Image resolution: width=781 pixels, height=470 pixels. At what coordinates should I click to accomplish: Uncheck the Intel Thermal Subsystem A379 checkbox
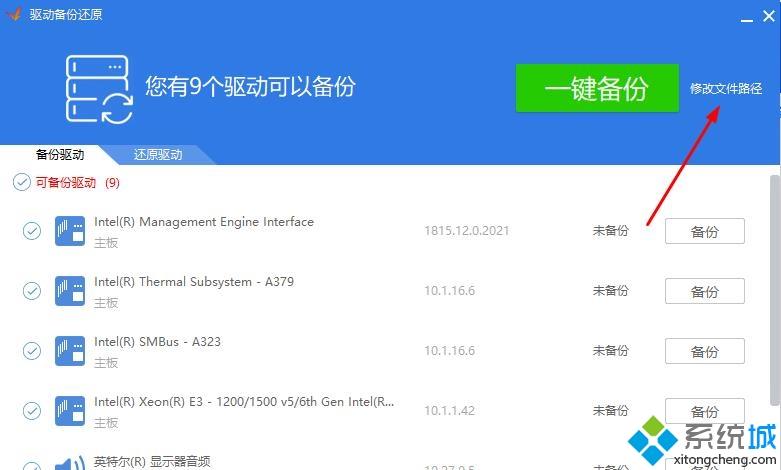tap(32, 291)
